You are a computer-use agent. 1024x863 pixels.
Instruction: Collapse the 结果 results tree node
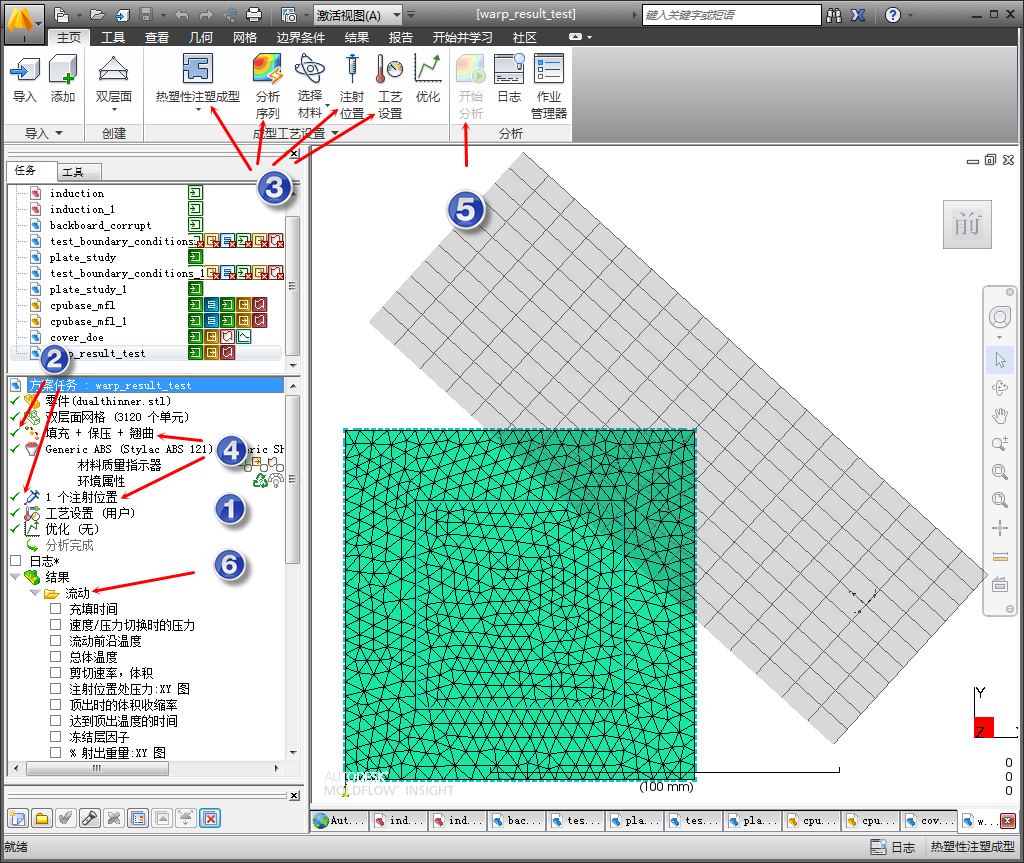(15, 577)
